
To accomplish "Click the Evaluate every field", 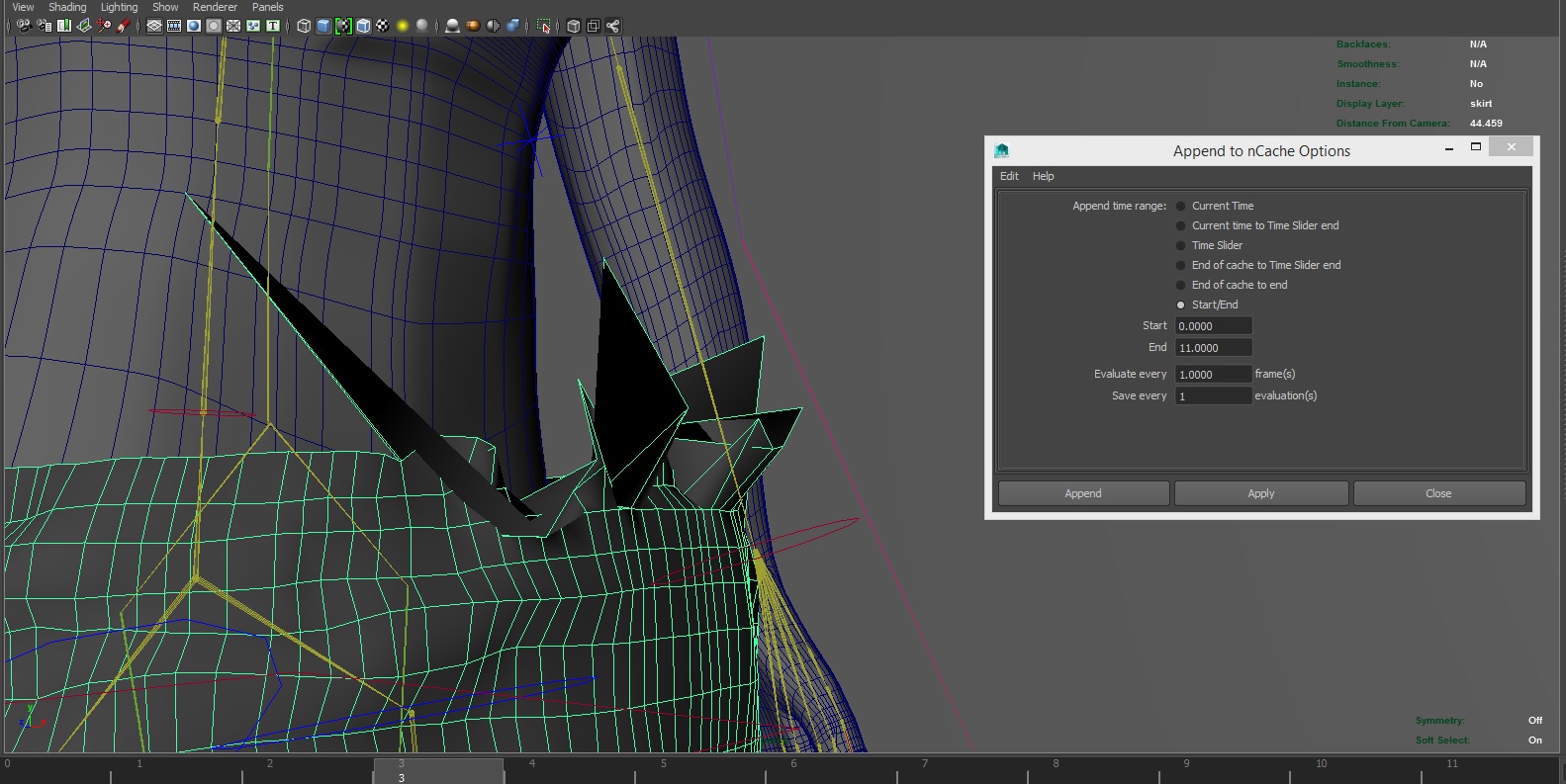I will point(1214,375).
